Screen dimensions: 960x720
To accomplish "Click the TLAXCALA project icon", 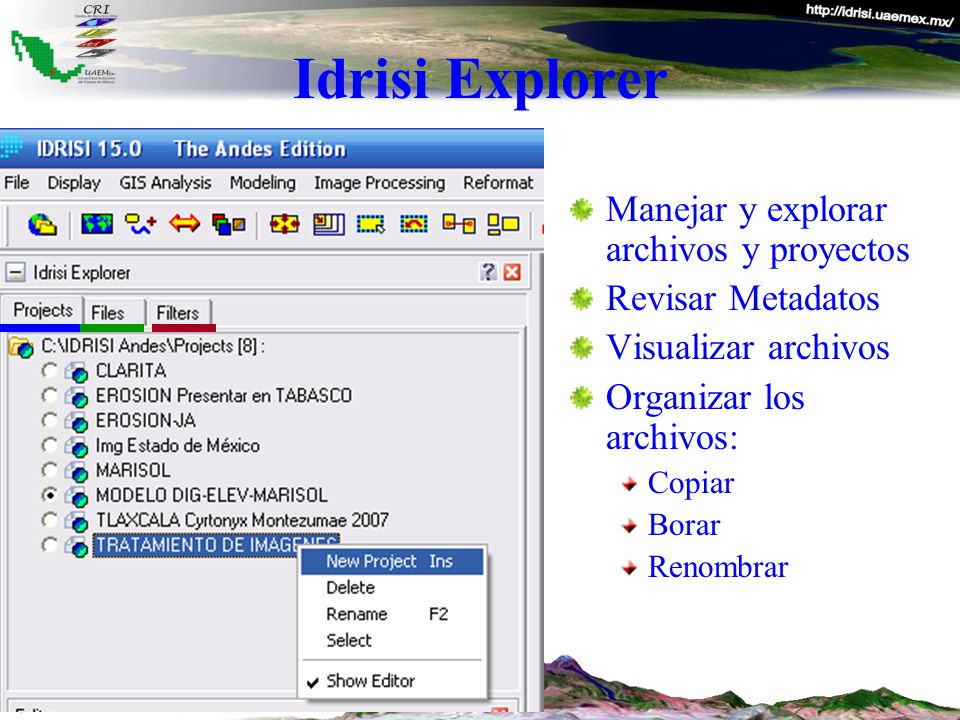I will coord(77,522).
